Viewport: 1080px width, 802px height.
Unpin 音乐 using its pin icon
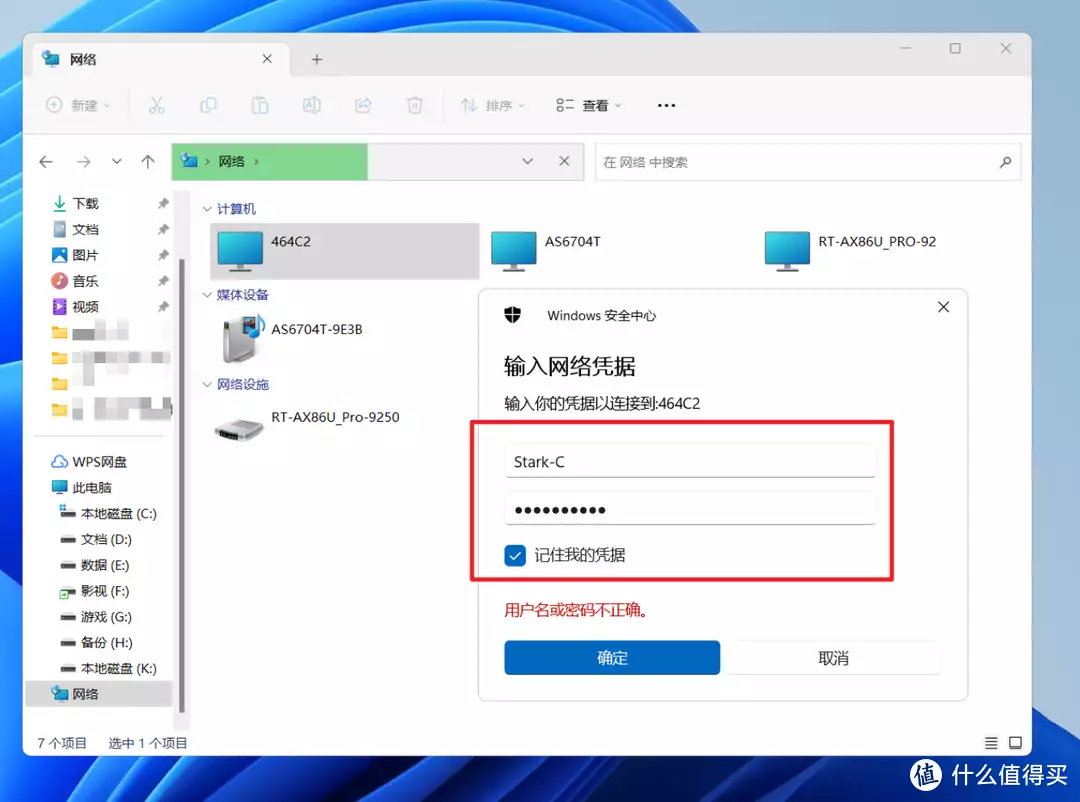point(163,281)
